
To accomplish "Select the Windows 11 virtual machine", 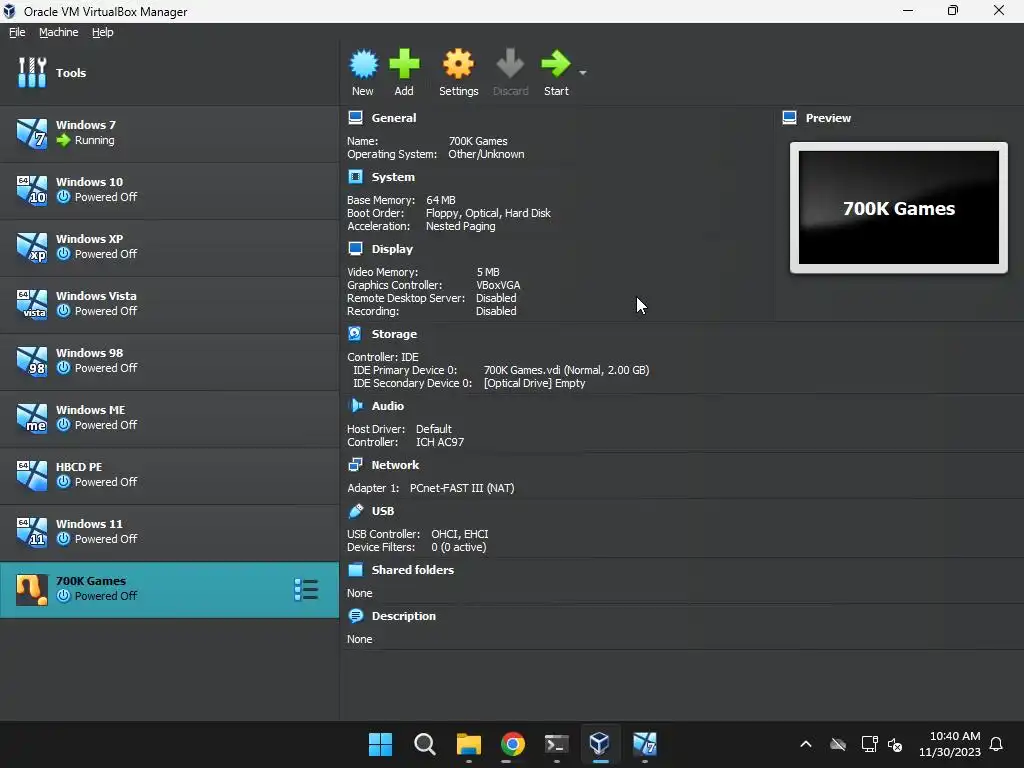I will click(x=169, y=532).
